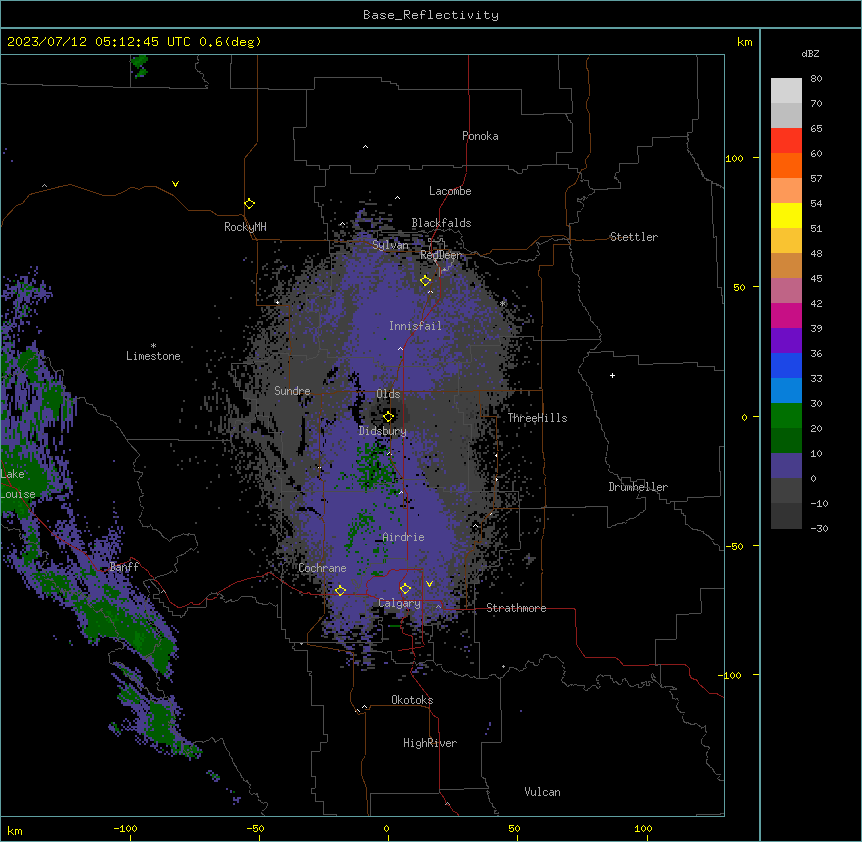Click the -100 tick on the bottom axis
The image size is (862, 842).
pos(125,828)
